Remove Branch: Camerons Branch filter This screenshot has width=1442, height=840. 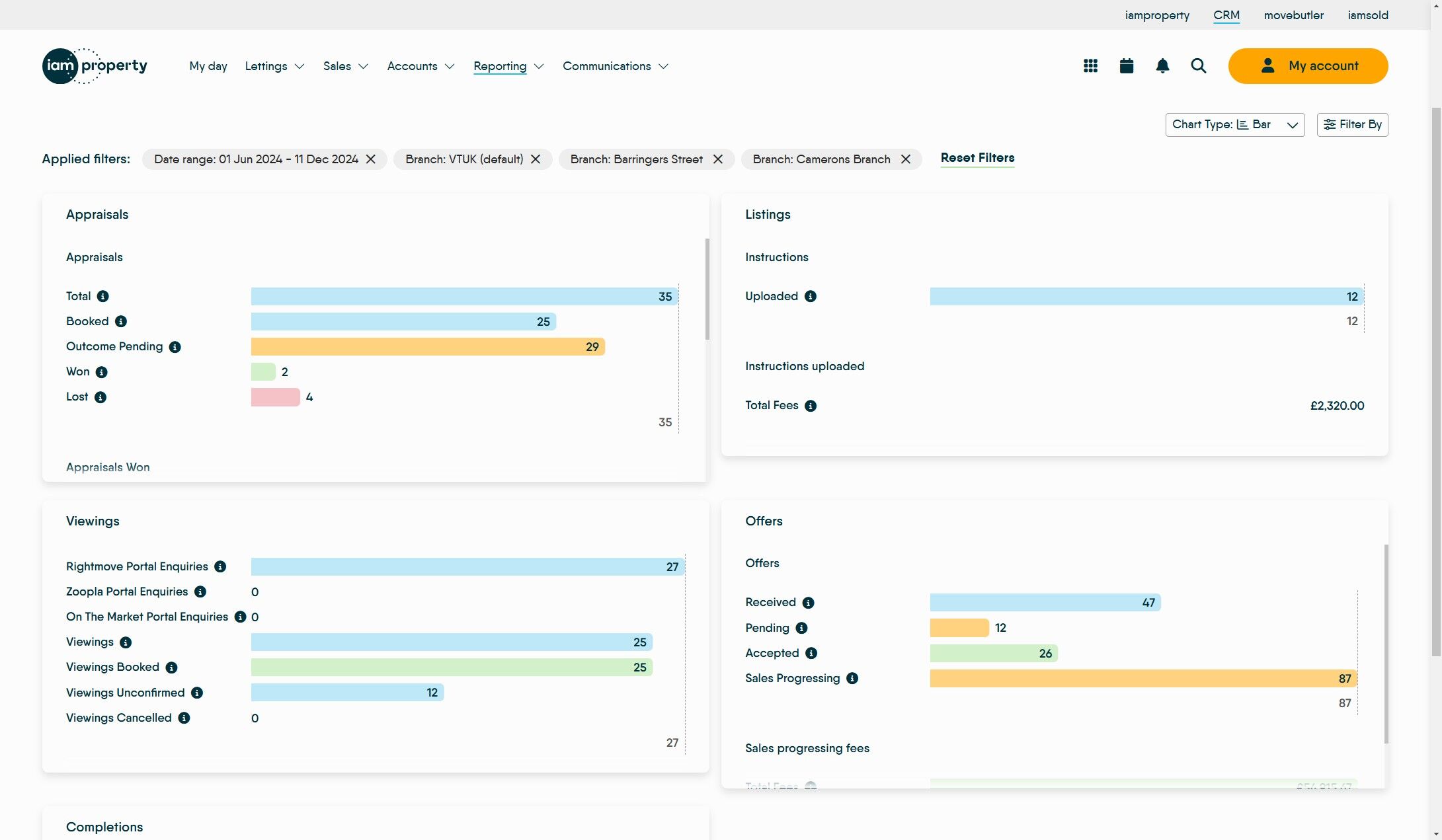(906, 159)
